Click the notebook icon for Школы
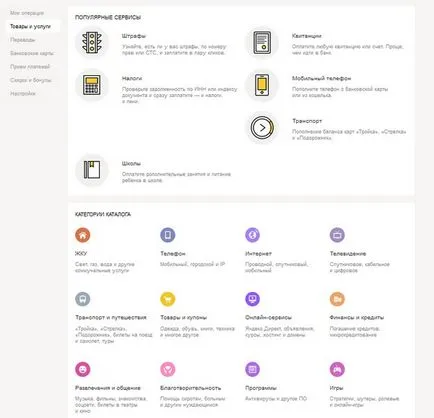This screenshot has height=418, width=434. 92,169
